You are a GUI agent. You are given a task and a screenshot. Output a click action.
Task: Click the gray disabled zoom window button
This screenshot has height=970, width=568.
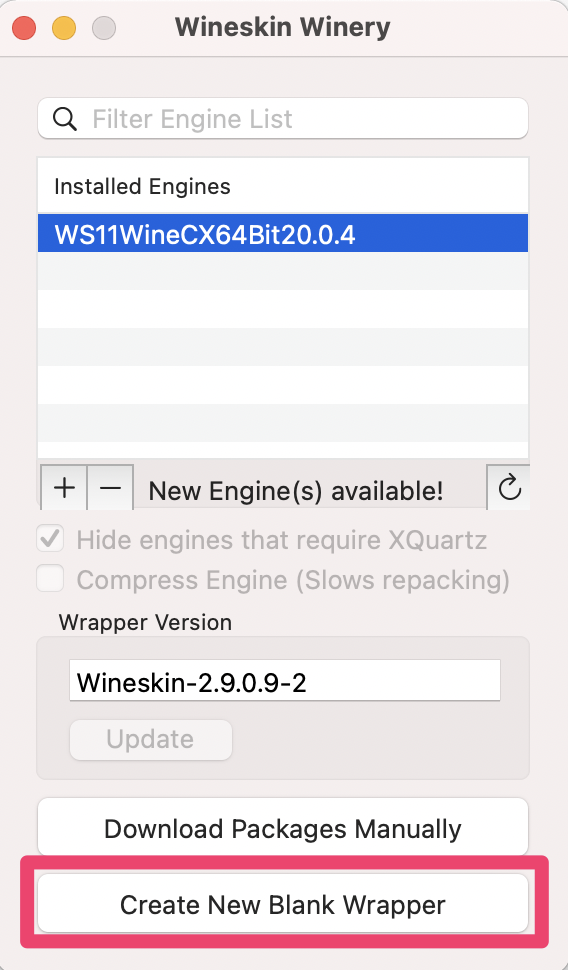click(103, 28)
